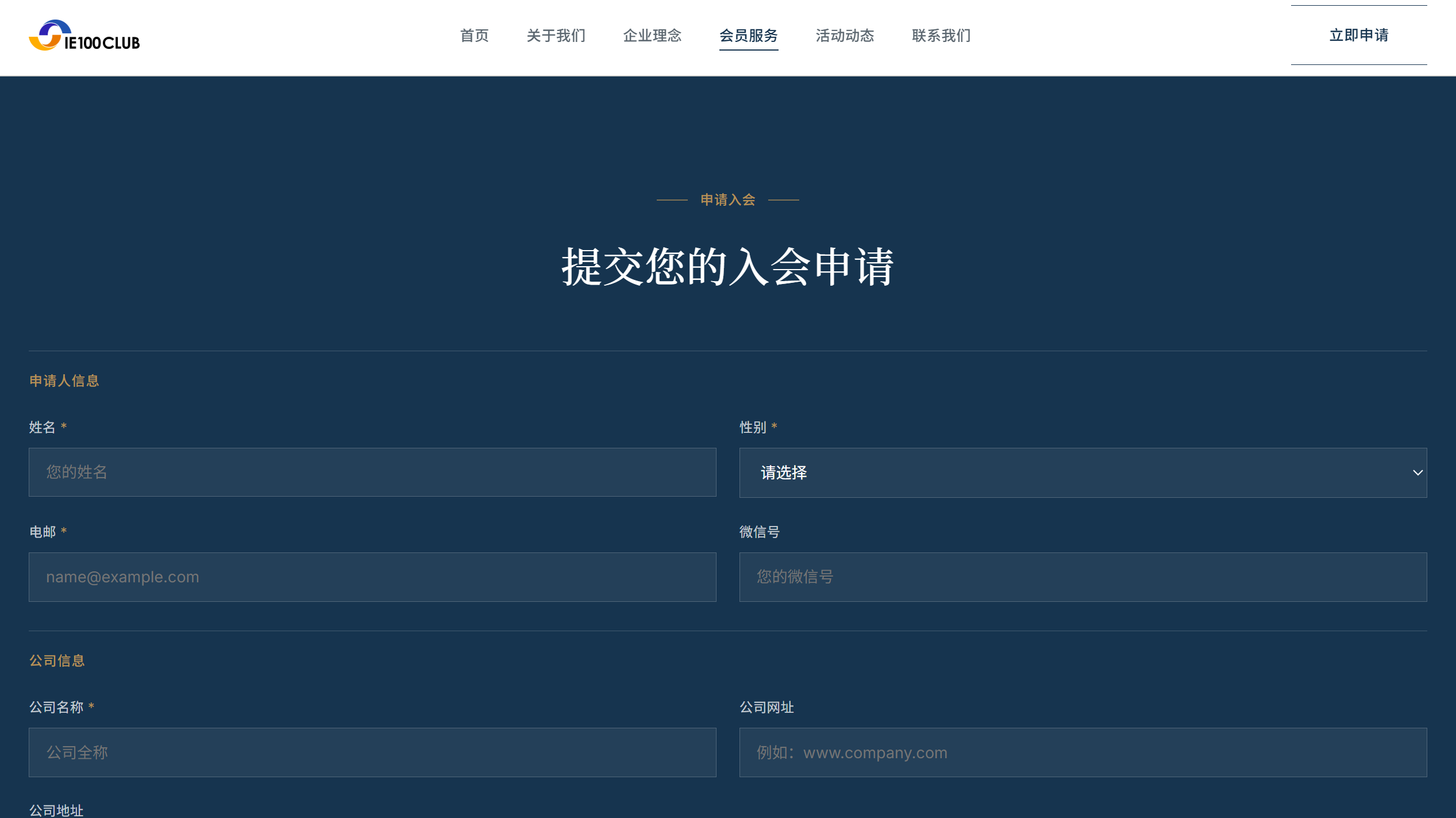The height and width of the screenshot is (818, 1456).
Task: Click the 微信号 field label
Action: click(x=760, y=532)
